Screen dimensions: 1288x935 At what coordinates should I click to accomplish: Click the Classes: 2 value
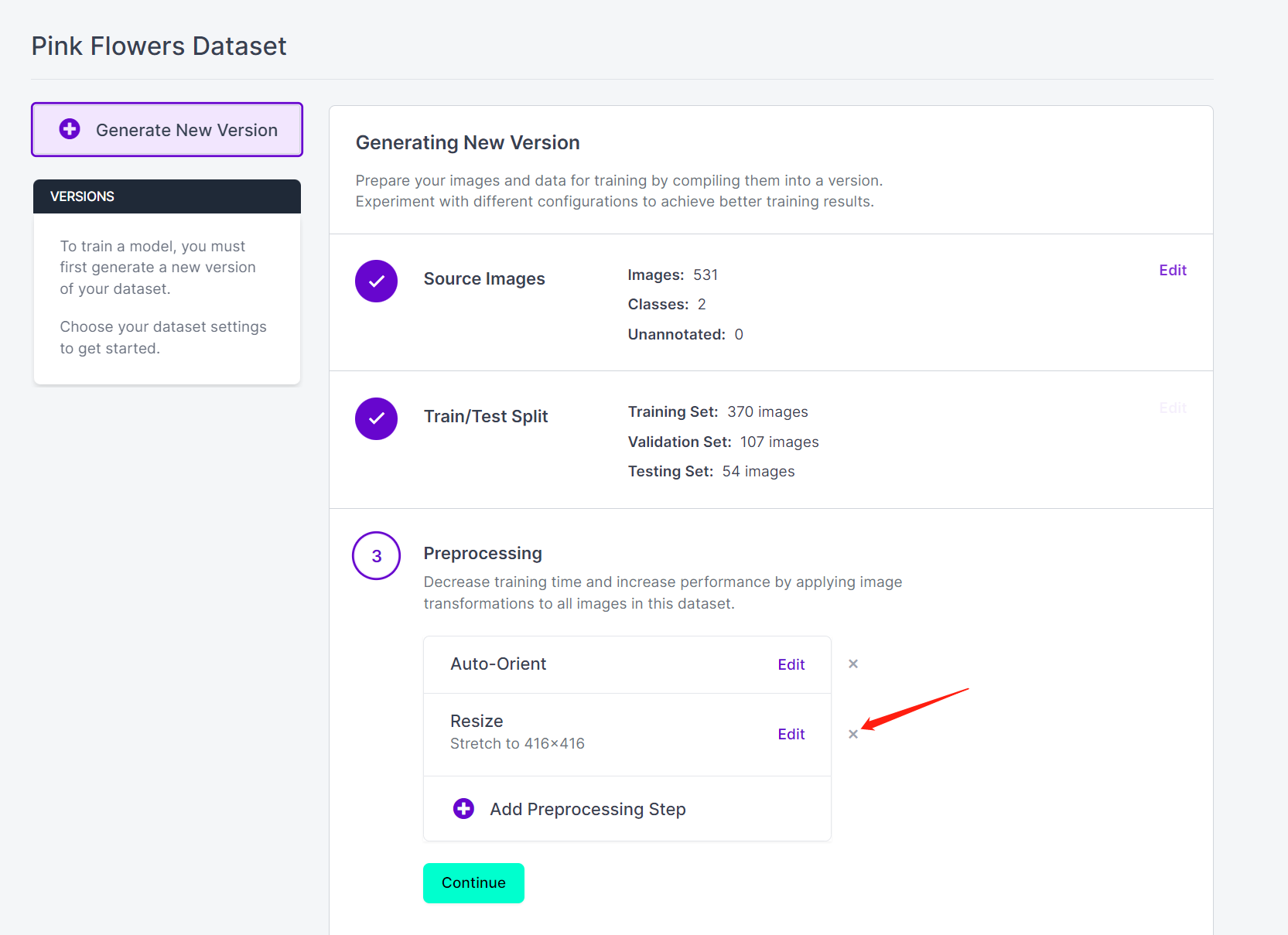click(x=667, y=304)
